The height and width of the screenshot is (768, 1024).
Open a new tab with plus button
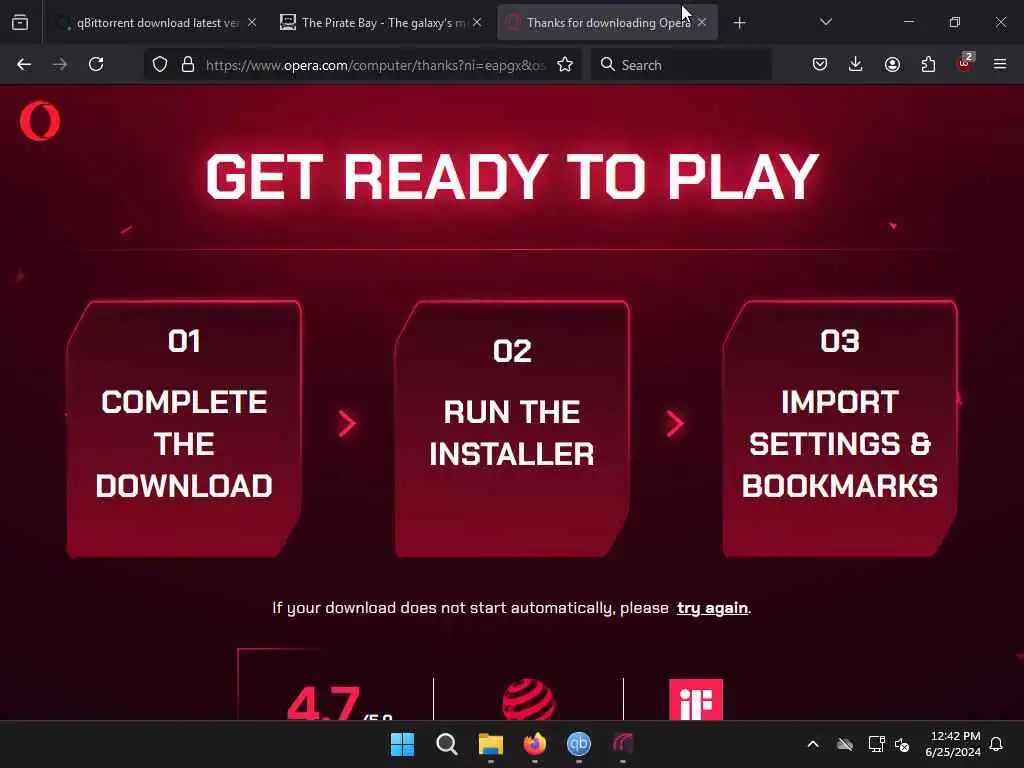click(x=739, y=23)
